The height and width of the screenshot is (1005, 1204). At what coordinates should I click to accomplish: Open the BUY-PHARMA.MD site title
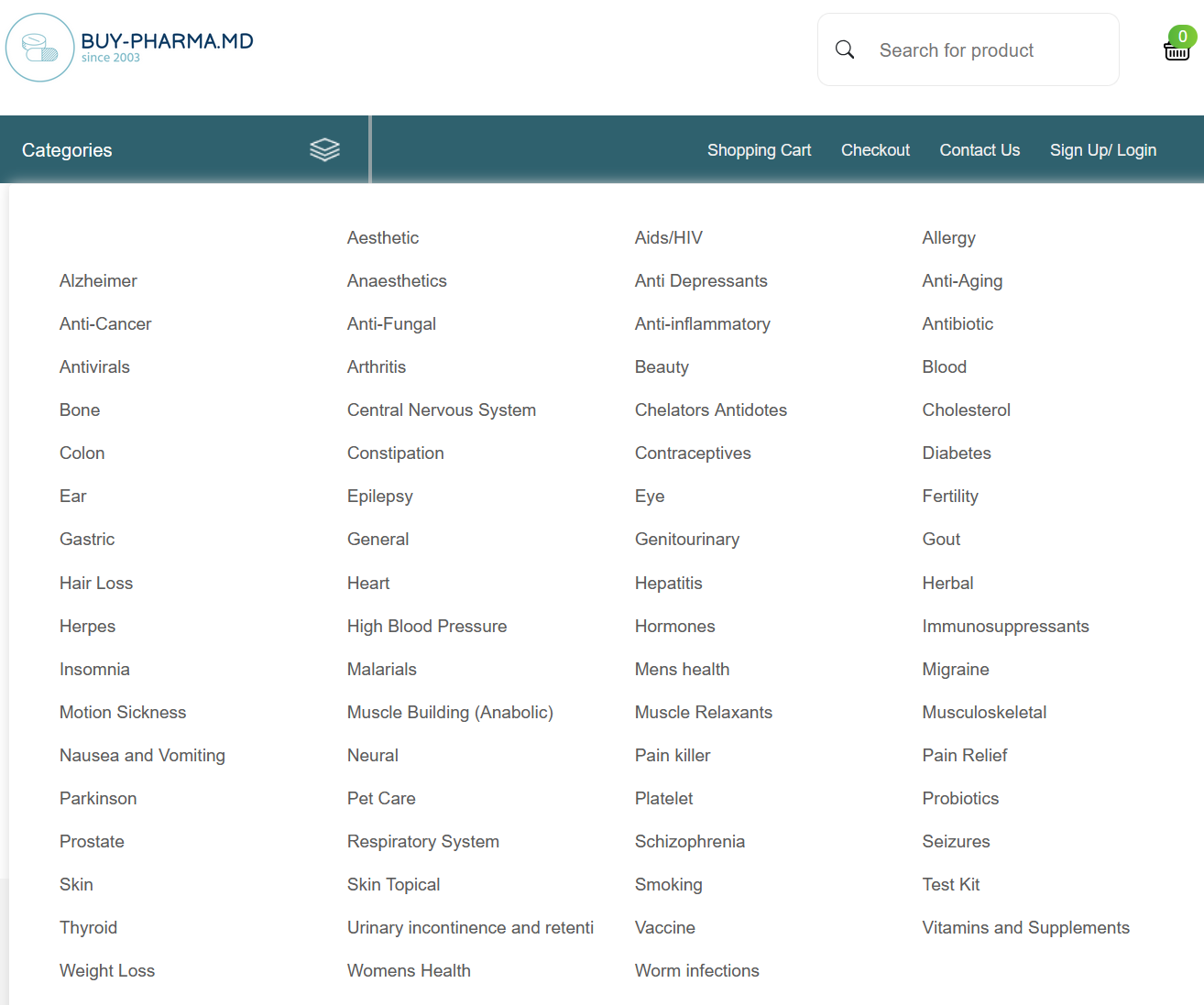pos(167,41)
